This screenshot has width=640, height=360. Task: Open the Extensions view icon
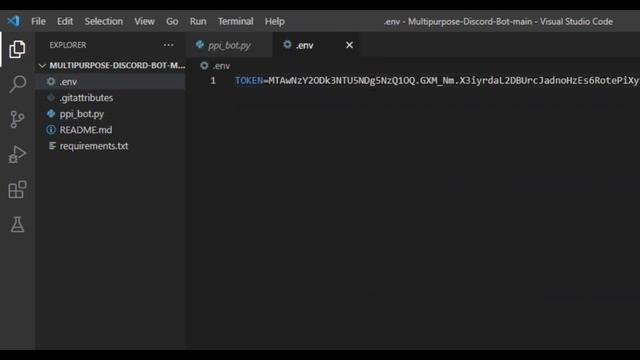click(x=17, y=189)
